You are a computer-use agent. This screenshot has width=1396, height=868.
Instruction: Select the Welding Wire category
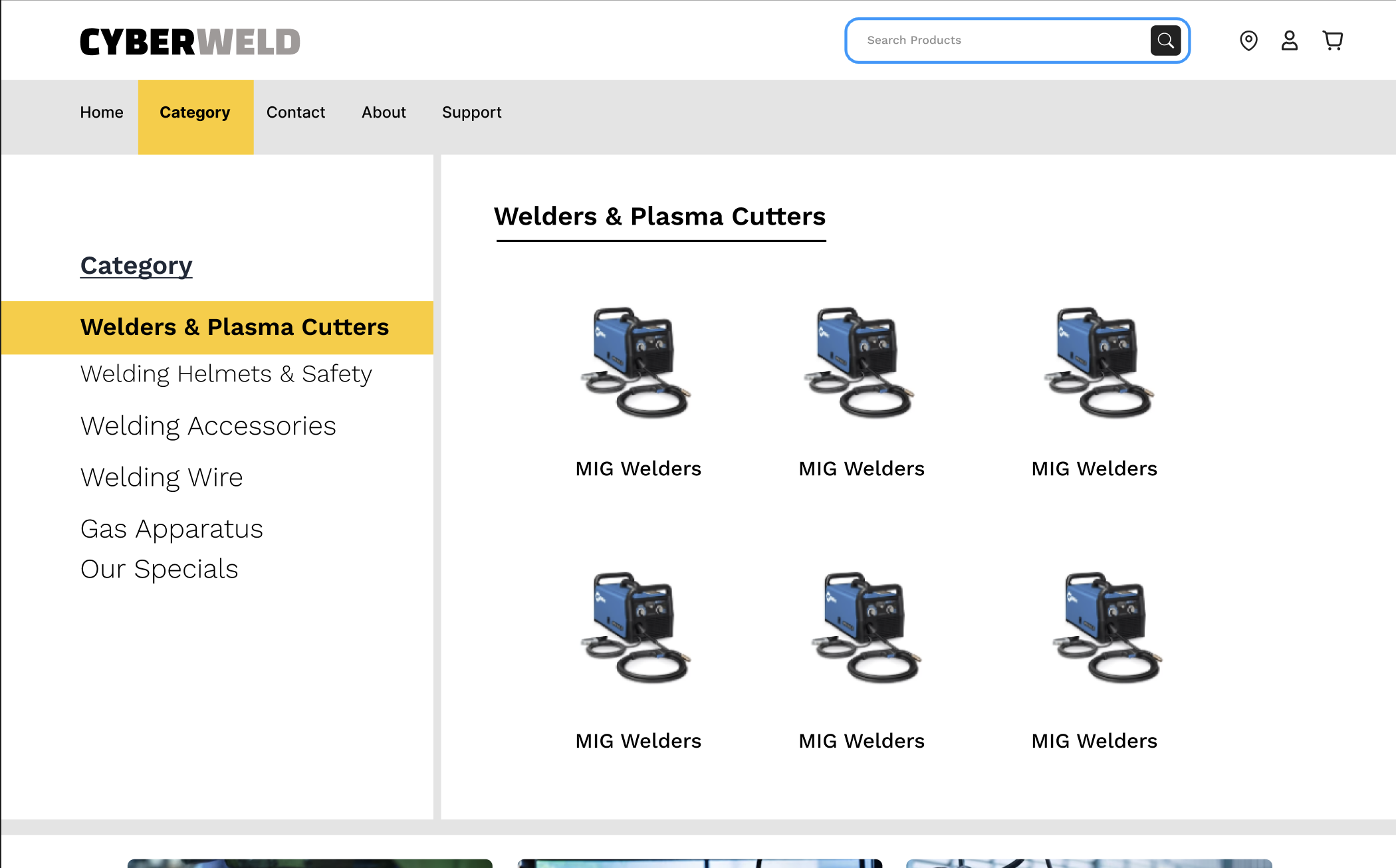[162, 477]
